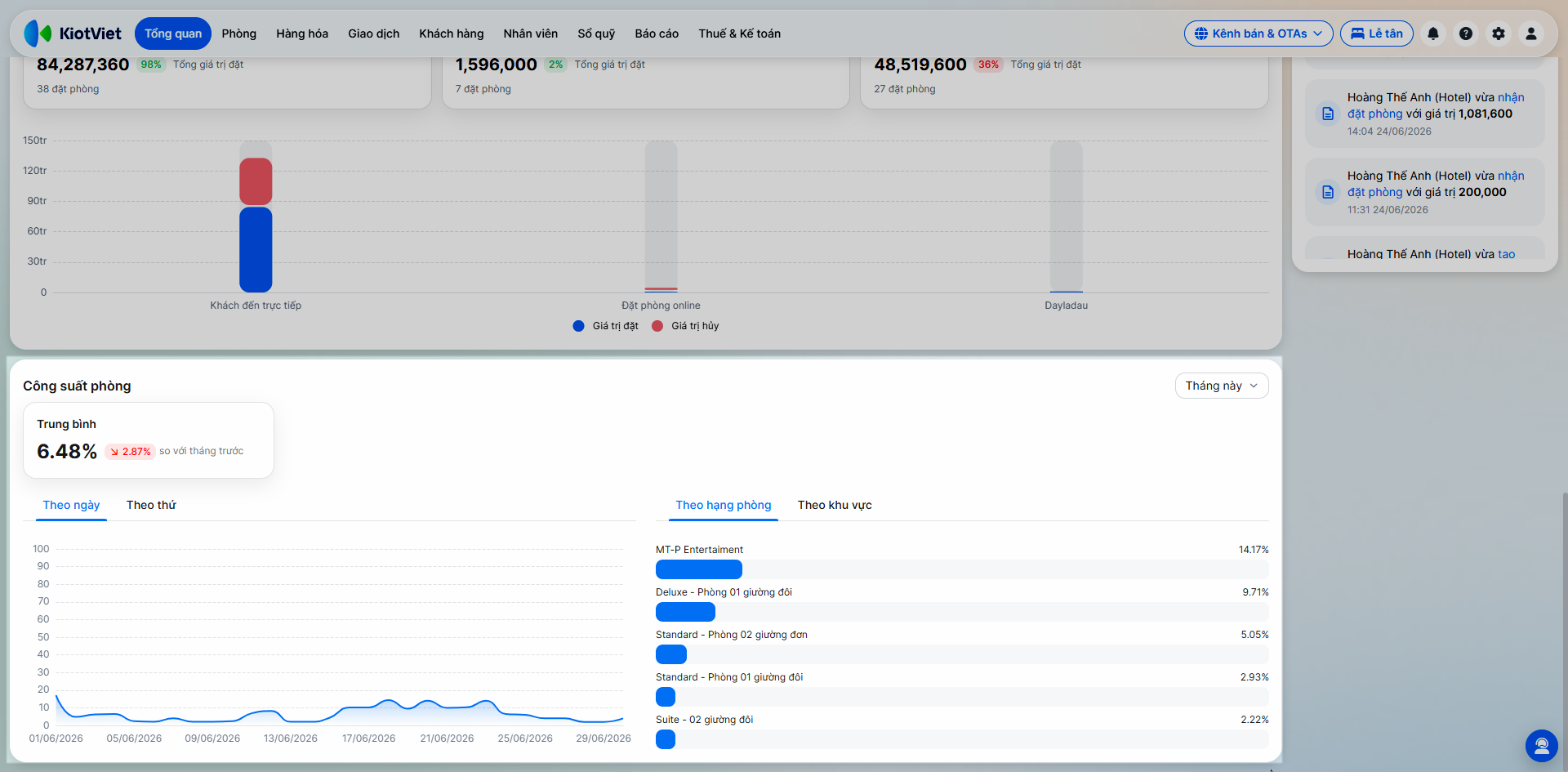Expand the Tháng này period dropdown

[1222, 386]
